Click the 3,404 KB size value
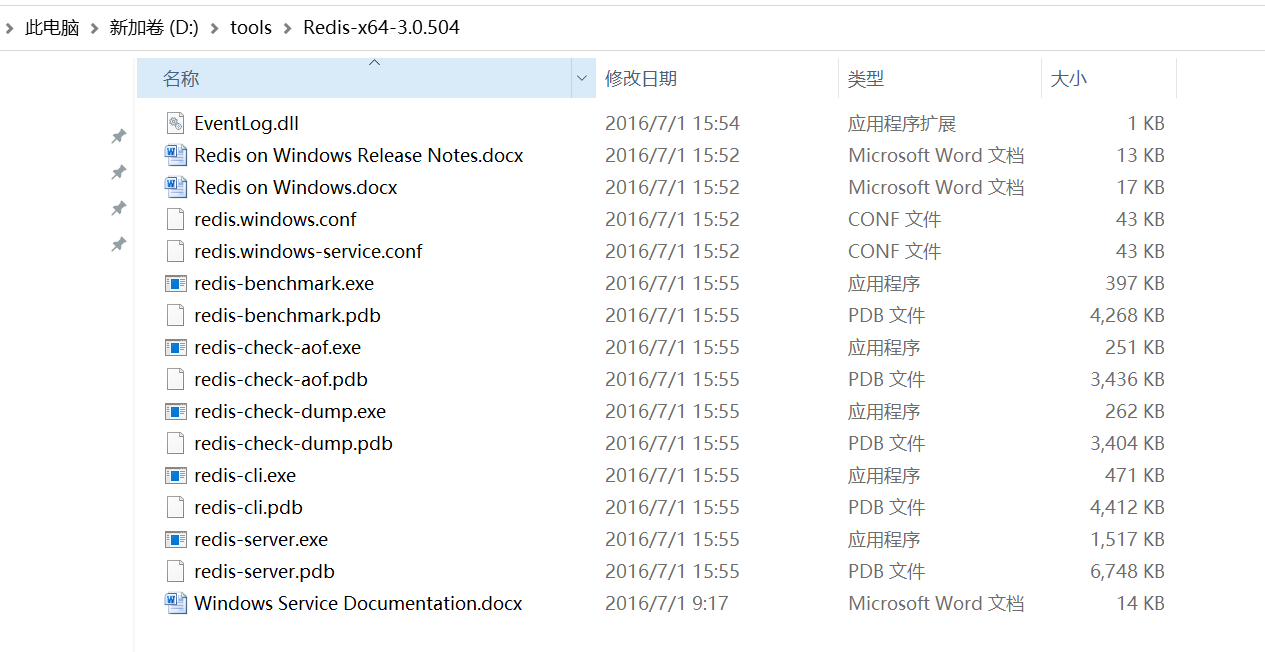Screen dimensions: 1265x652 (x=1127, y=443)
